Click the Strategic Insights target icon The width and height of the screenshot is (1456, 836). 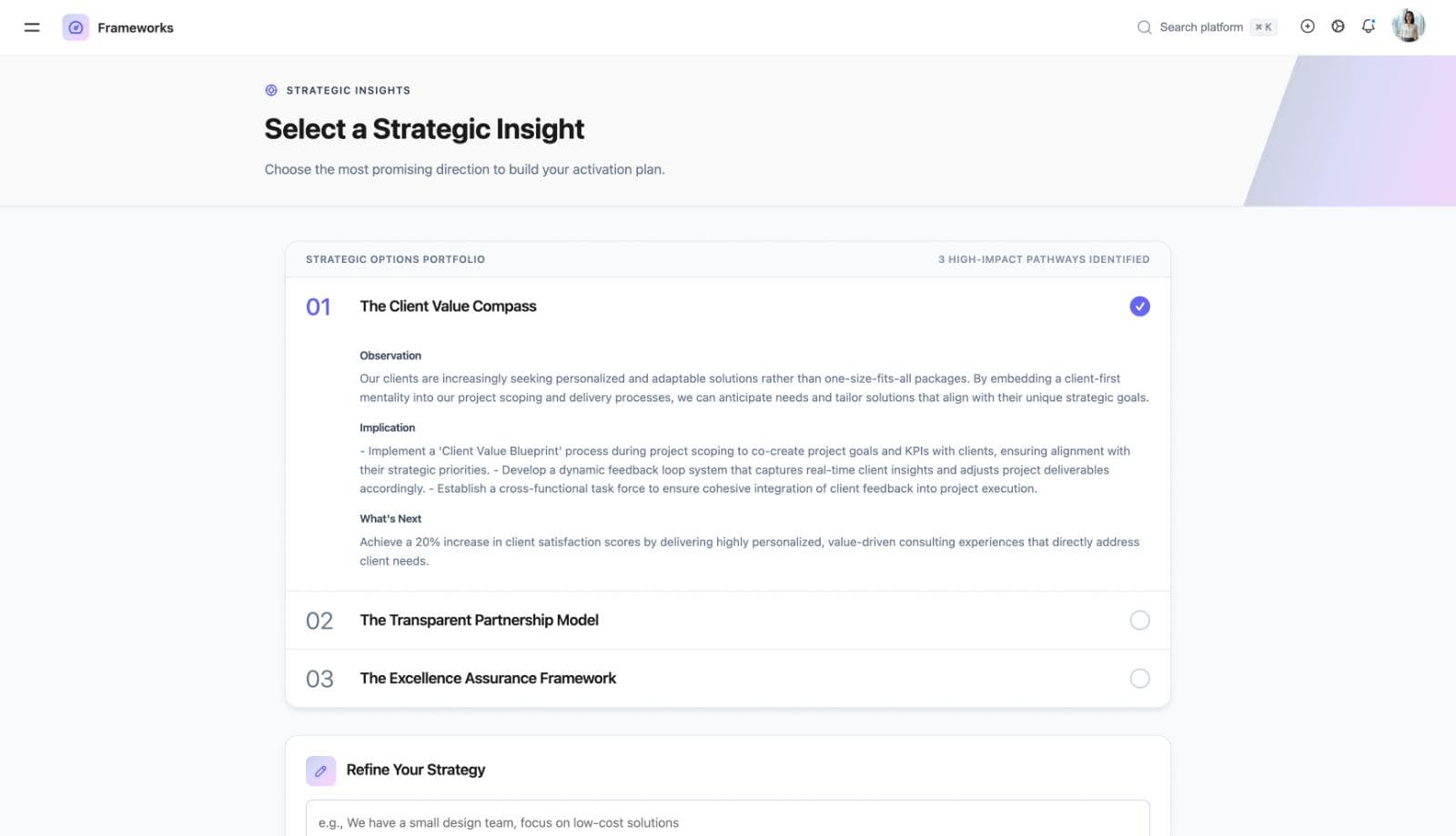(x=270, y=89)
